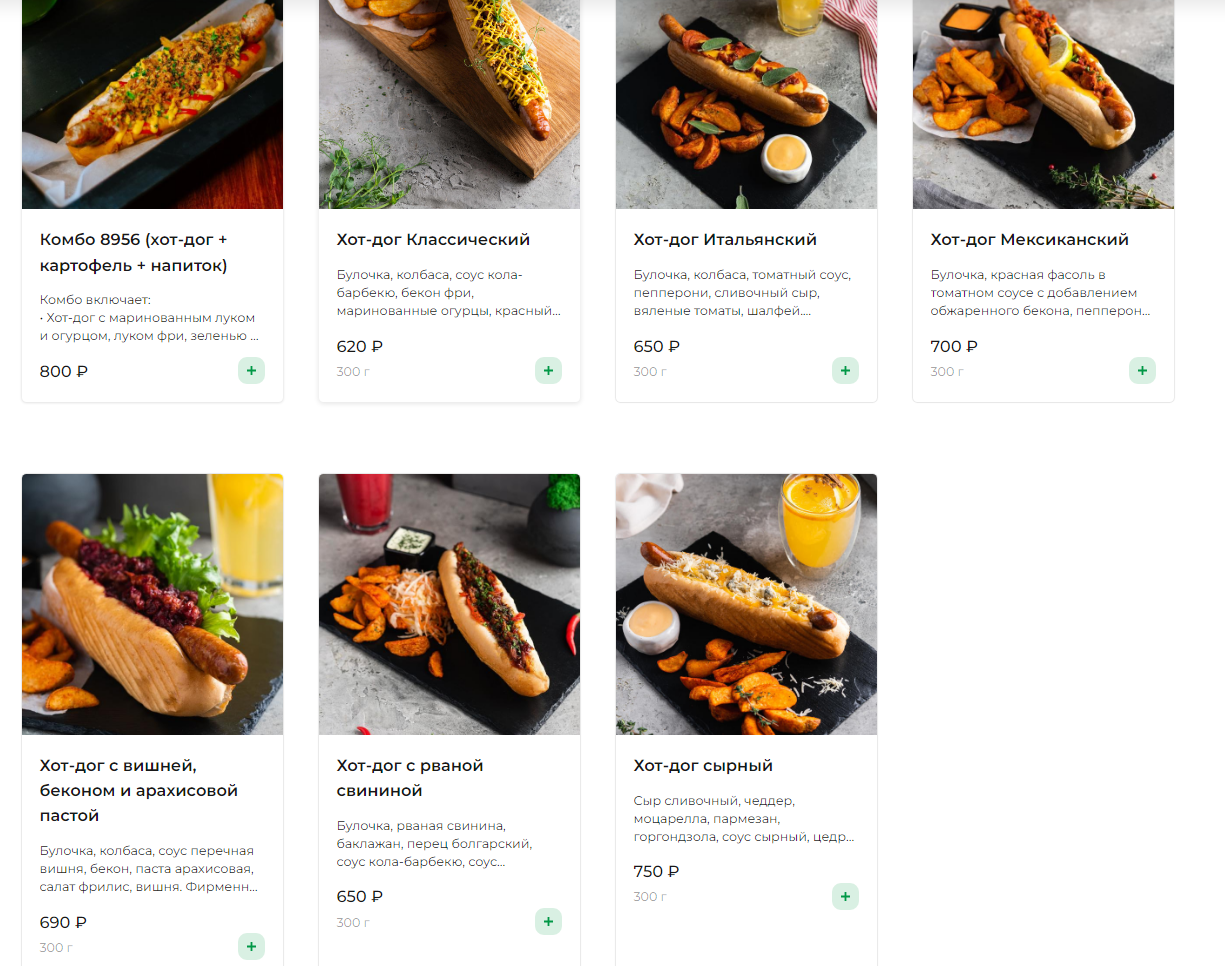Open Комбо 8956 product photo
This screenshot has width=1225, height=966.
(152, 104)
